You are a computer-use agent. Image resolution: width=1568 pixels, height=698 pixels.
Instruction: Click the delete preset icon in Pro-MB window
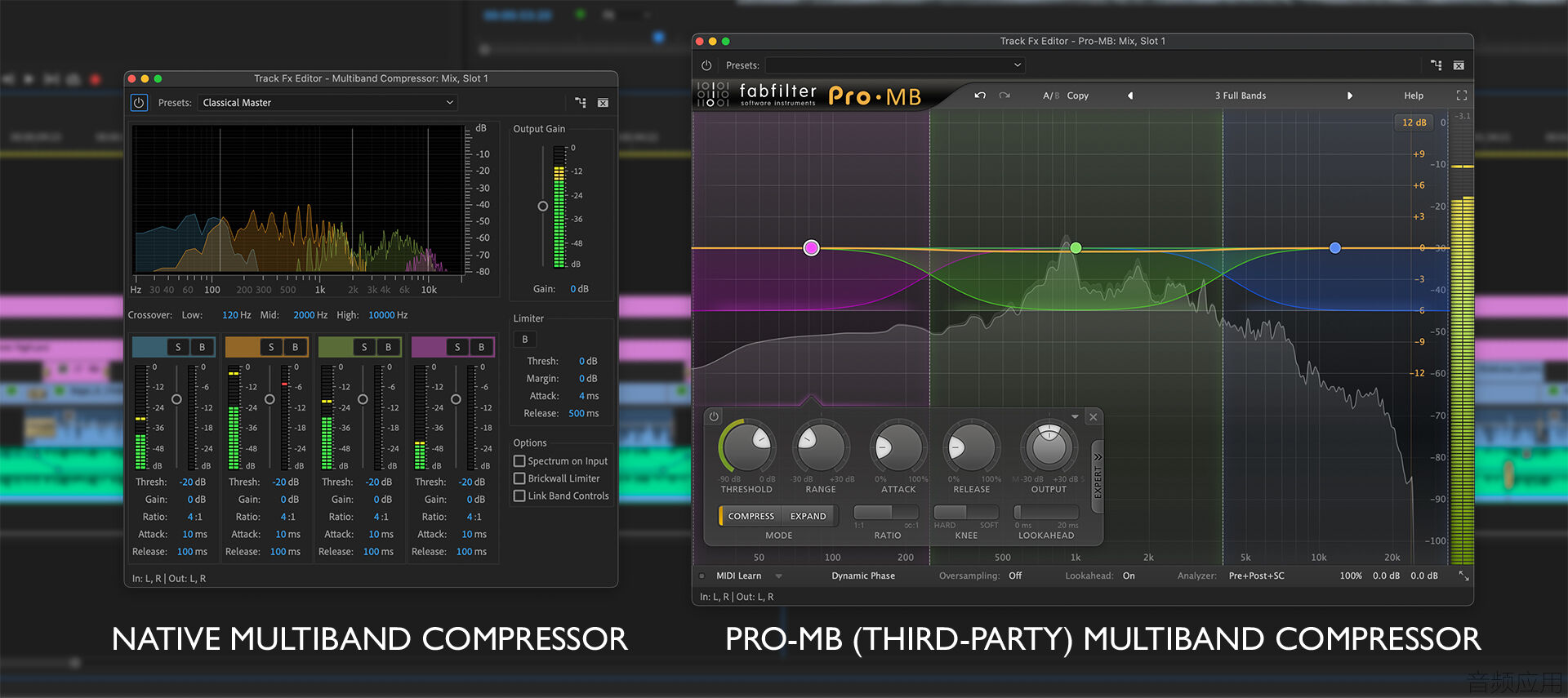(x=1459, y=65)
